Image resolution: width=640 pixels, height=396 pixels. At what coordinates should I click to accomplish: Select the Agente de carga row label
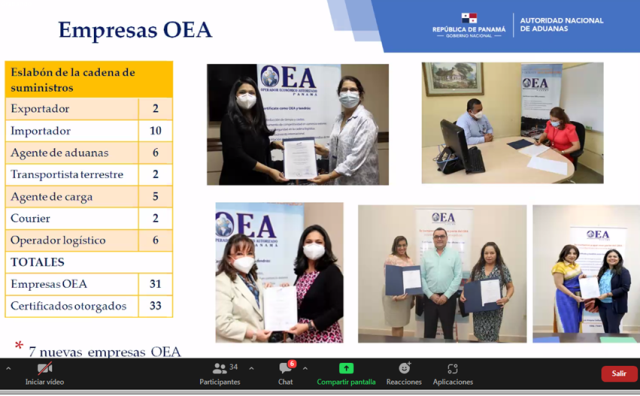pyautogui.click(x=51, y=197)
